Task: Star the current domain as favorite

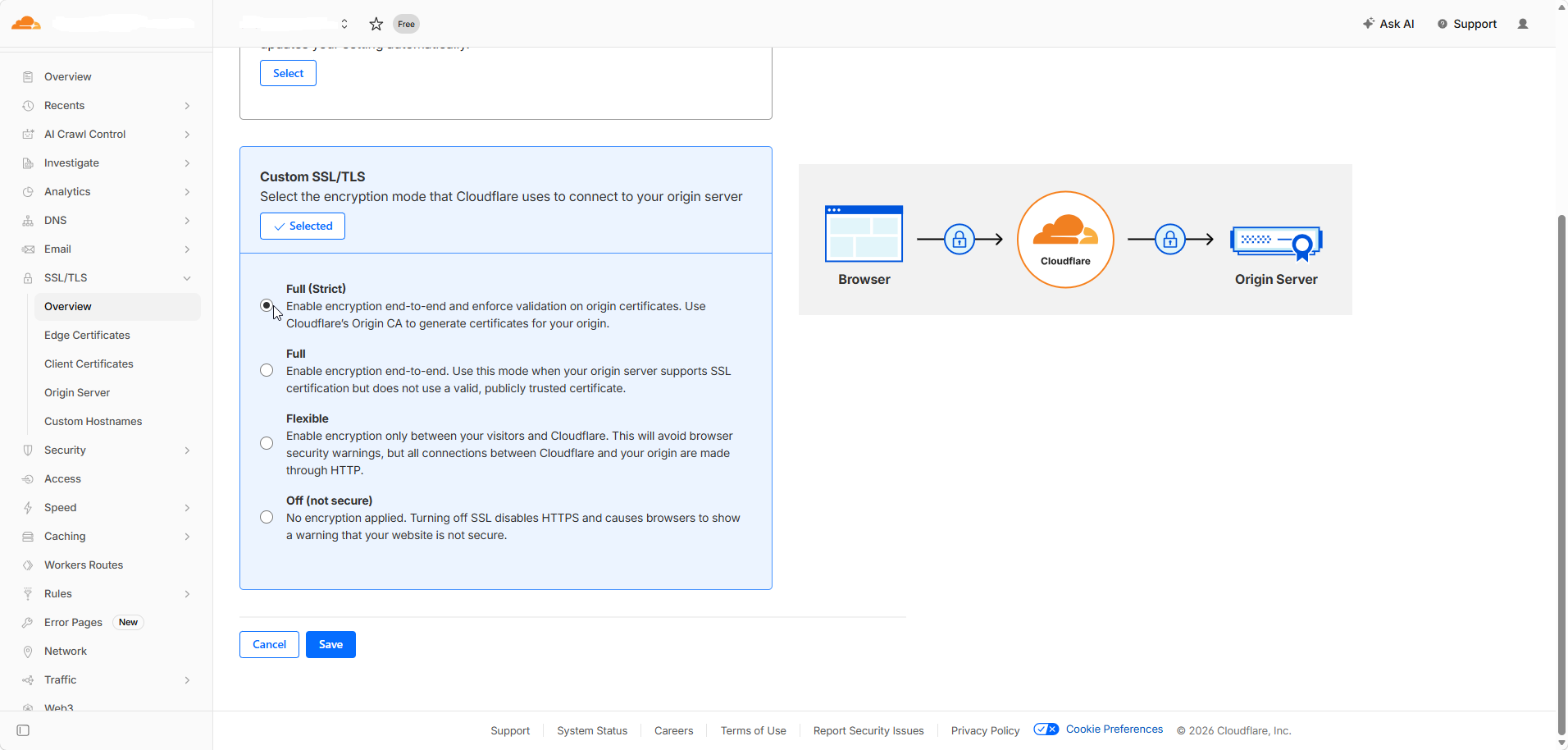Action: coord(376,24)
